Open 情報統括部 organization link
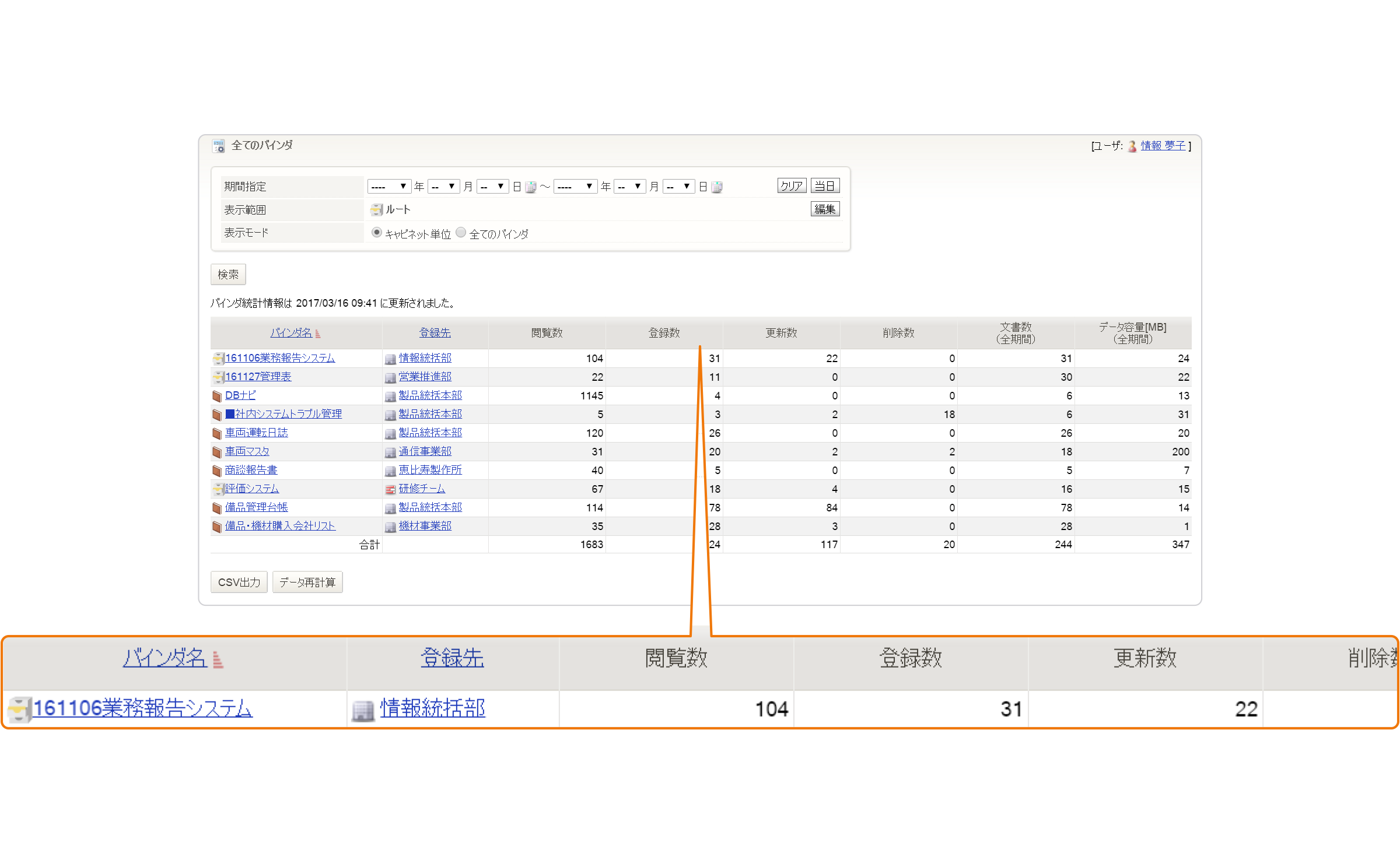 [x=425, y=358]
